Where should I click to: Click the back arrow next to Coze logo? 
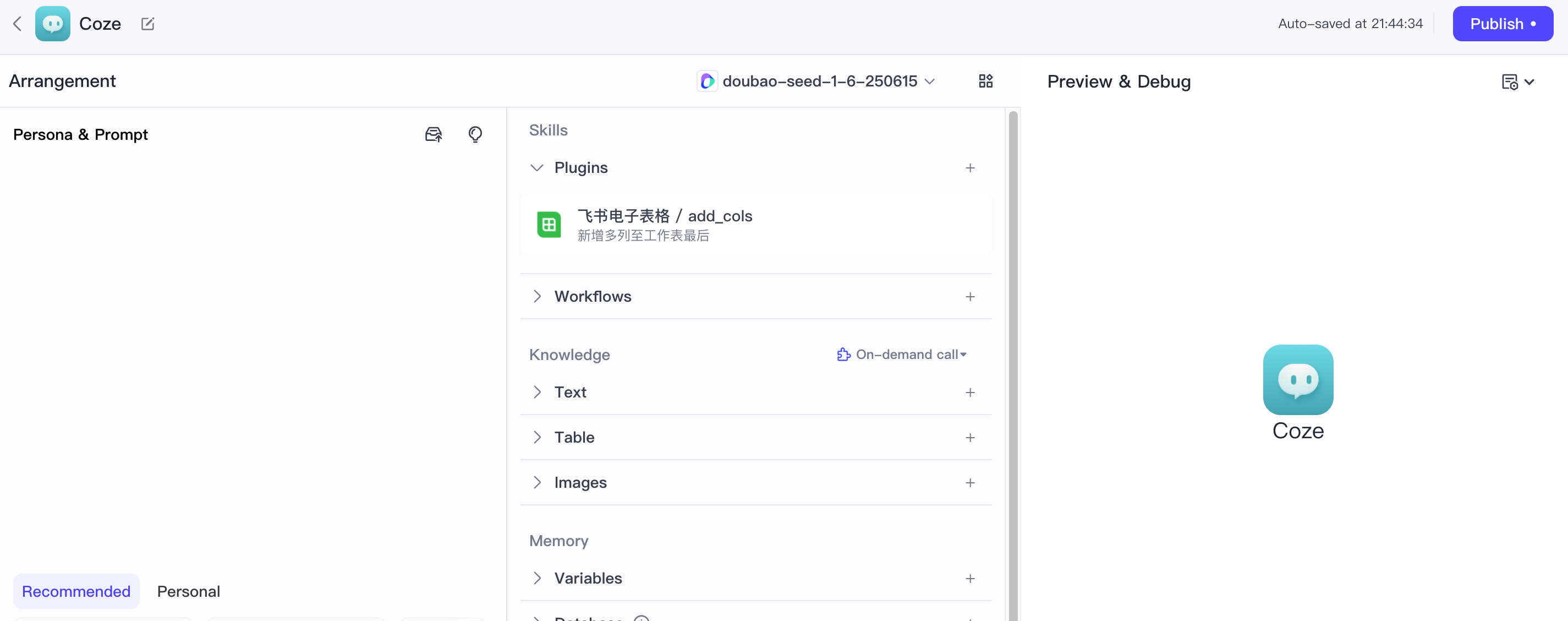17,24
